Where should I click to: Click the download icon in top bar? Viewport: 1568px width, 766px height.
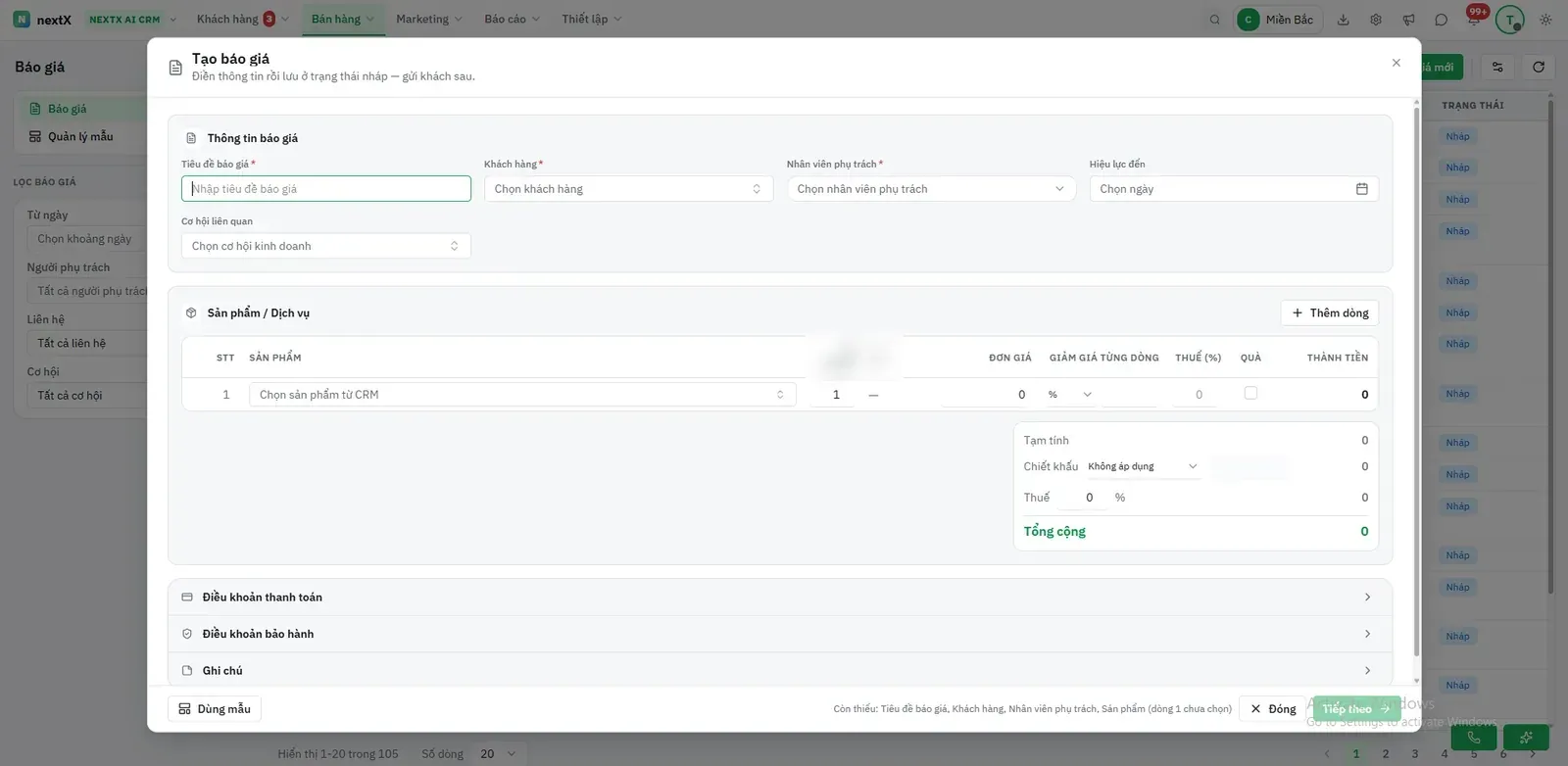click(x=1344, y=20)
